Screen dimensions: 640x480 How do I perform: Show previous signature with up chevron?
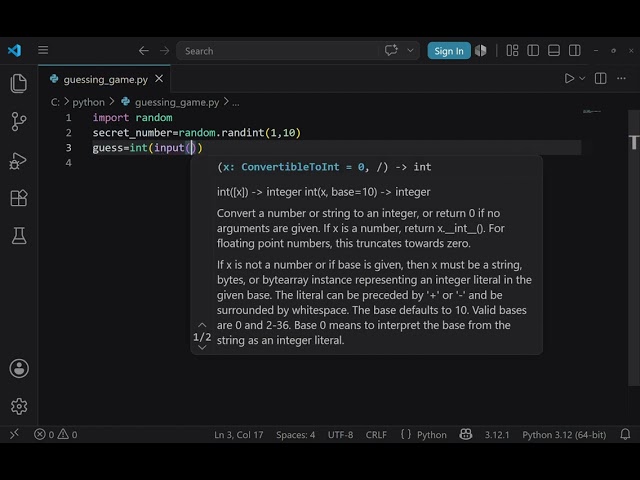(x=202, y=325)
